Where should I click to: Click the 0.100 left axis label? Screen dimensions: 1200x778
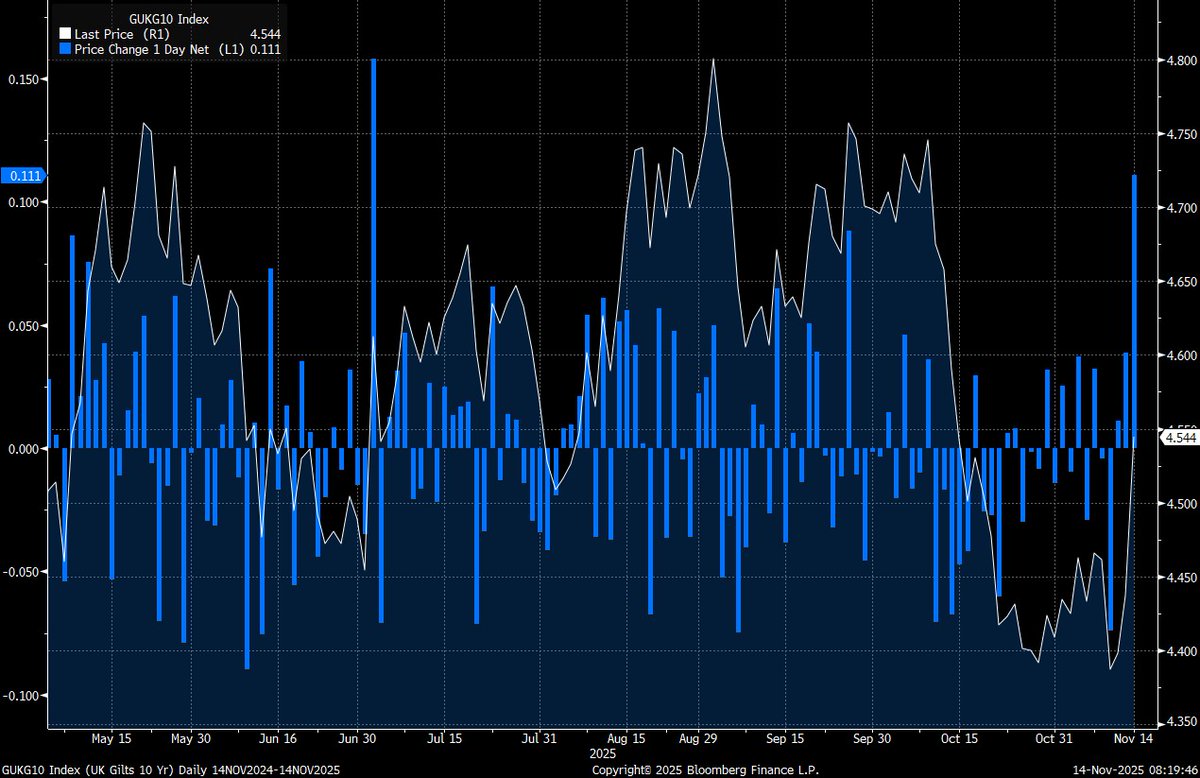click(22, 203)
